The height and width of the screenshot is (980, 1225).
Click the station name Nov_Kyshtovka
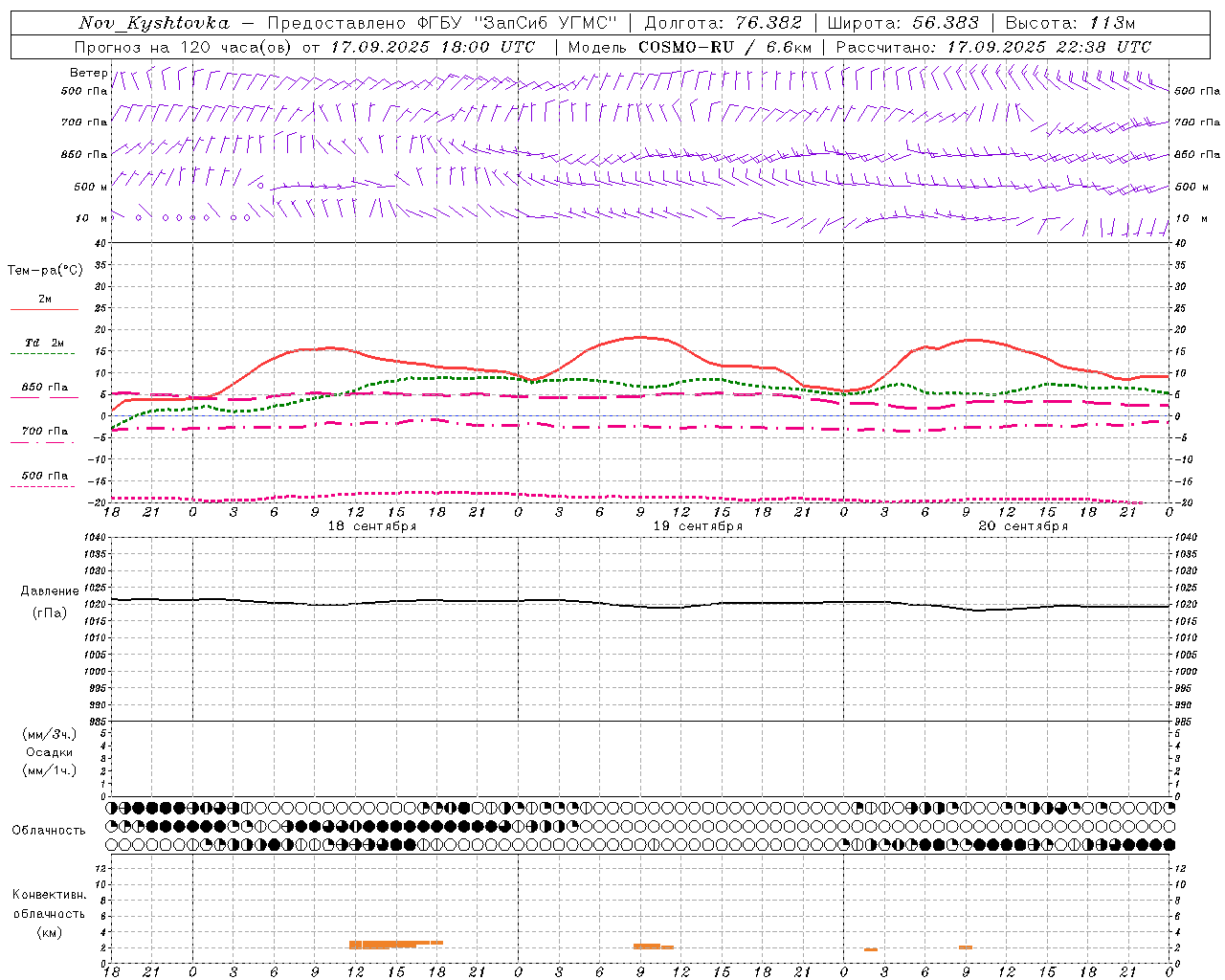point(154,23)
